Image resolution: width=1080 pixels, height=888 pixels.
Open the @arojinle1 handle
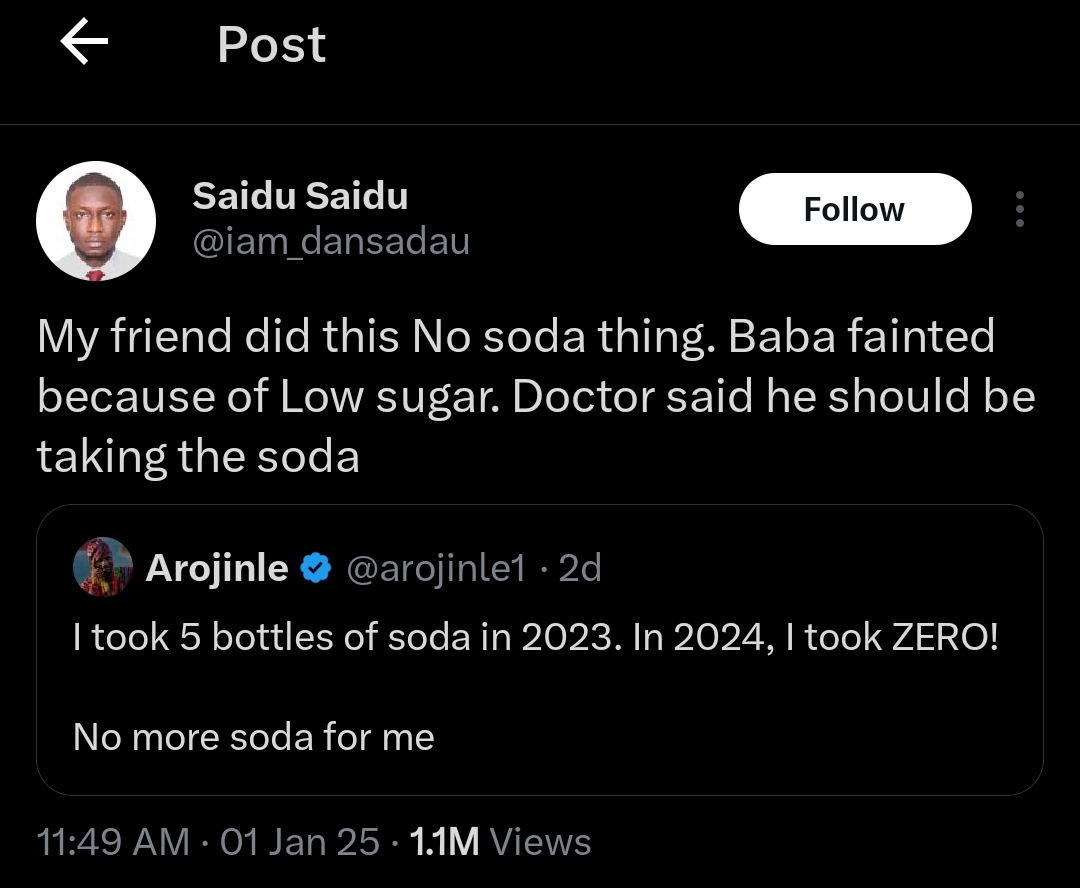[435, 568]
